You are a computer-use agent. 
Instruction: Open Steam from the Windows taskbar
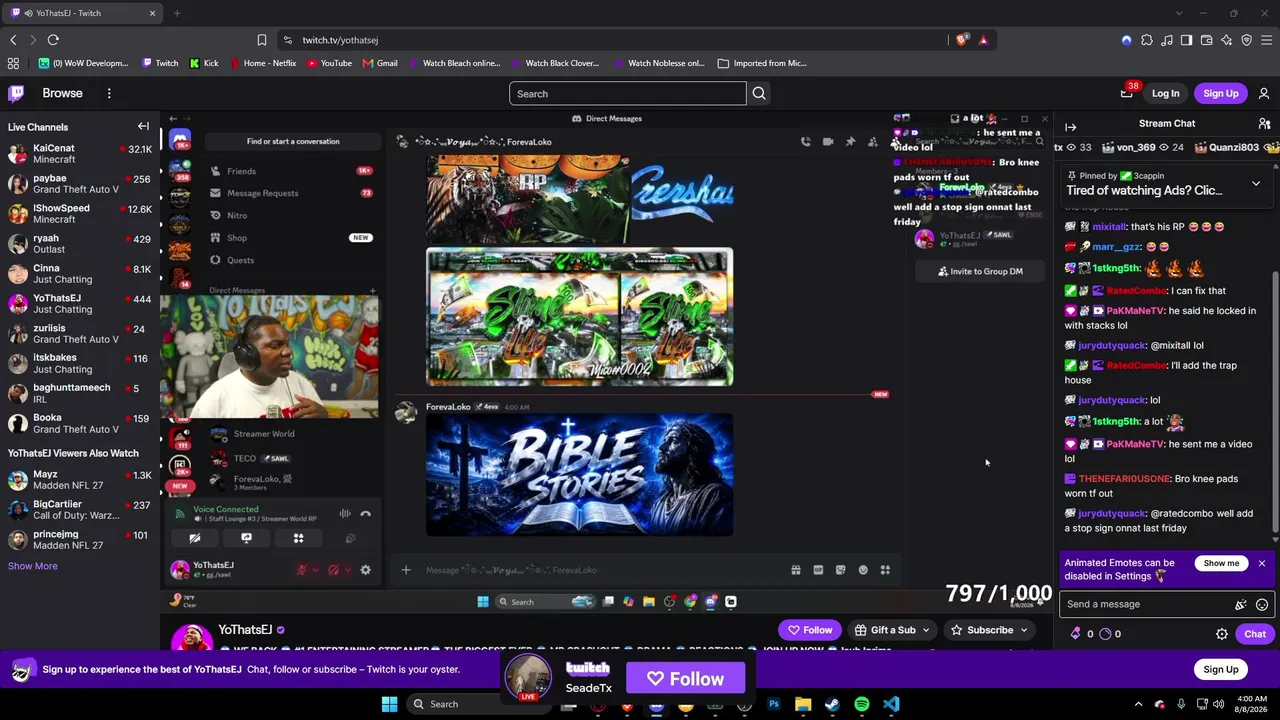tap(832, 704)
